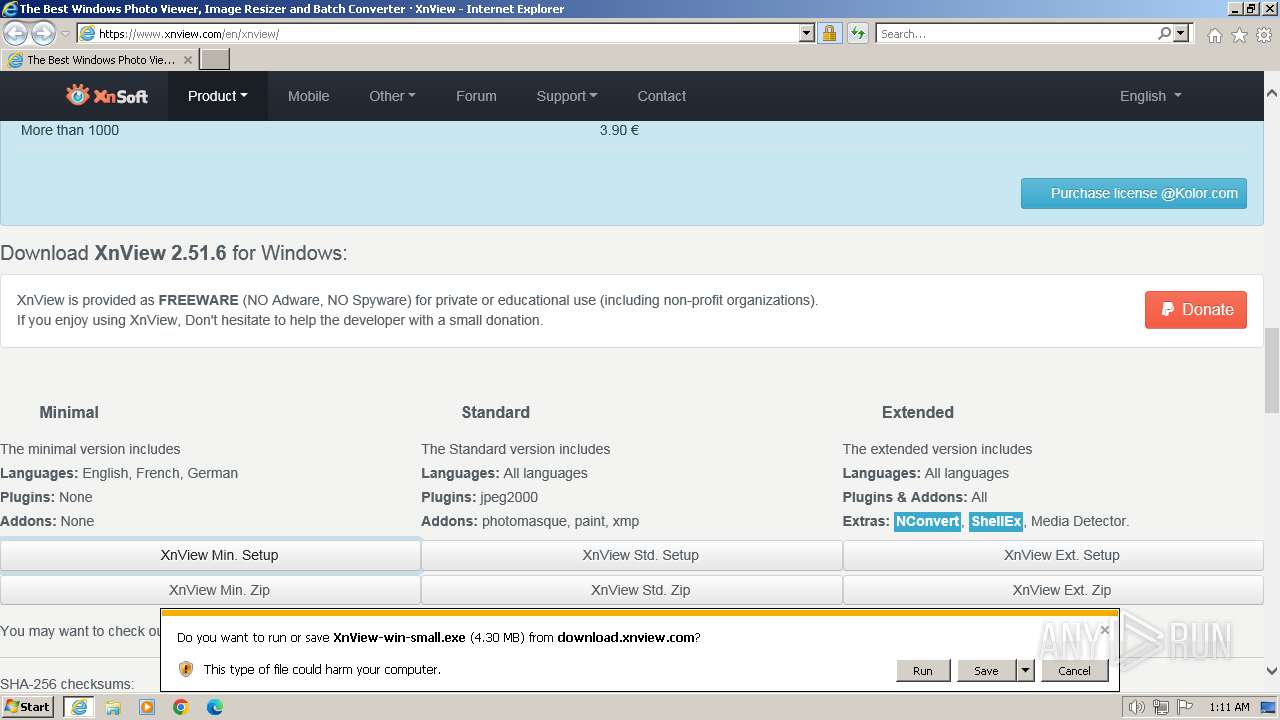Expand the address bar URL history dropdown
The height and width of the screenshot is (720, 1280).
807,33
